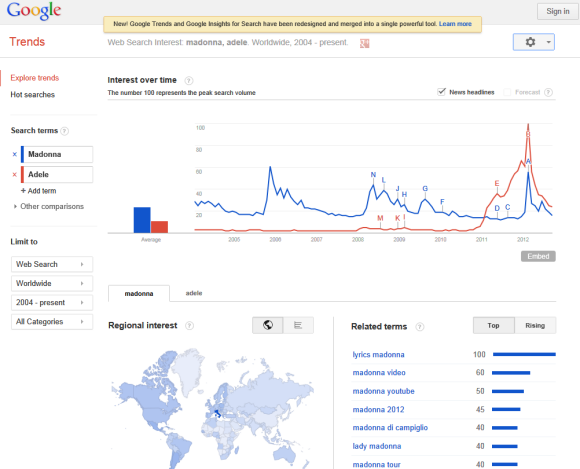Remove the Adele search term

click(x=15, y=175)
